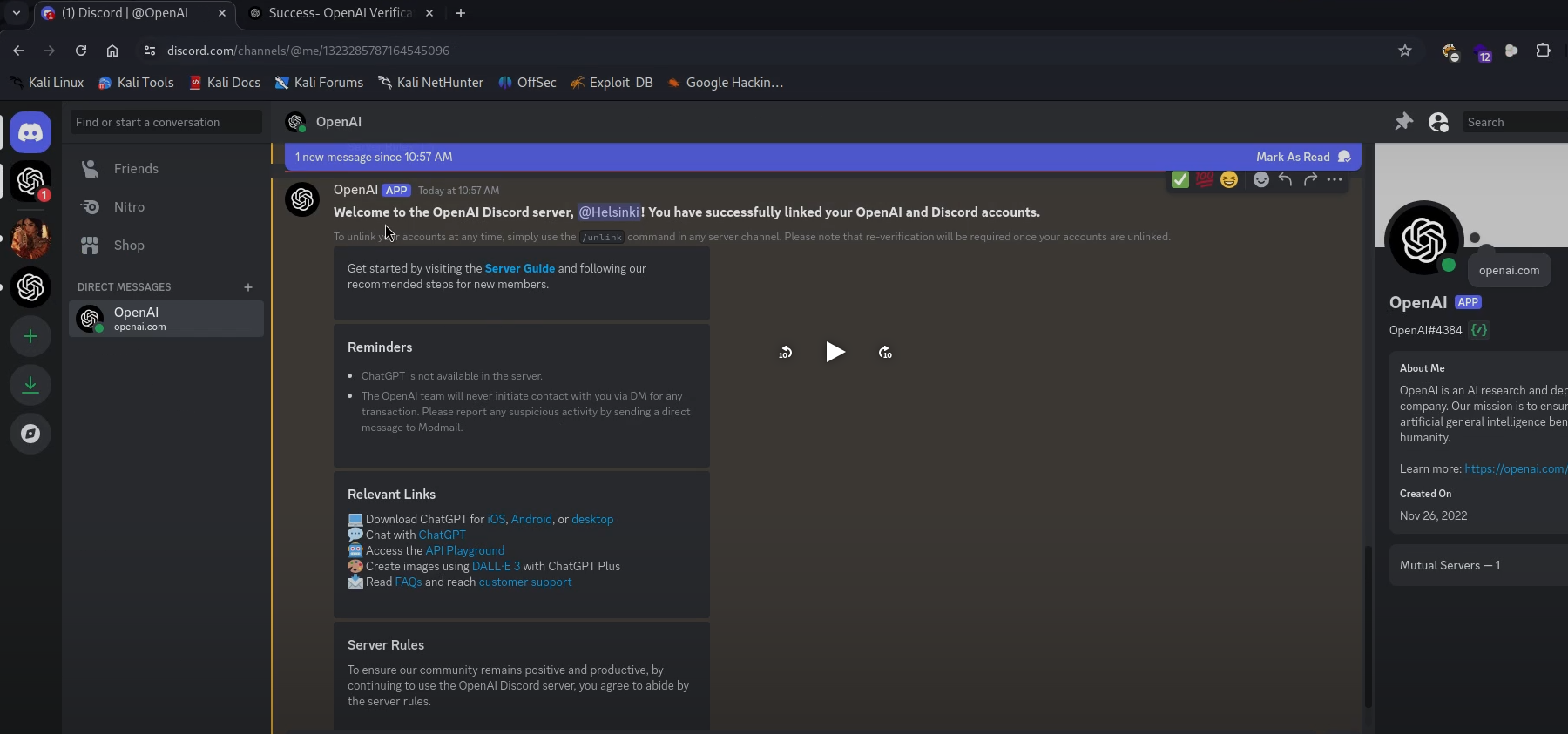Click the slash commands badge beside OpenAI#4384
The height and width of the screenshot is (734, 1568).
click(x=1479, y=330)
